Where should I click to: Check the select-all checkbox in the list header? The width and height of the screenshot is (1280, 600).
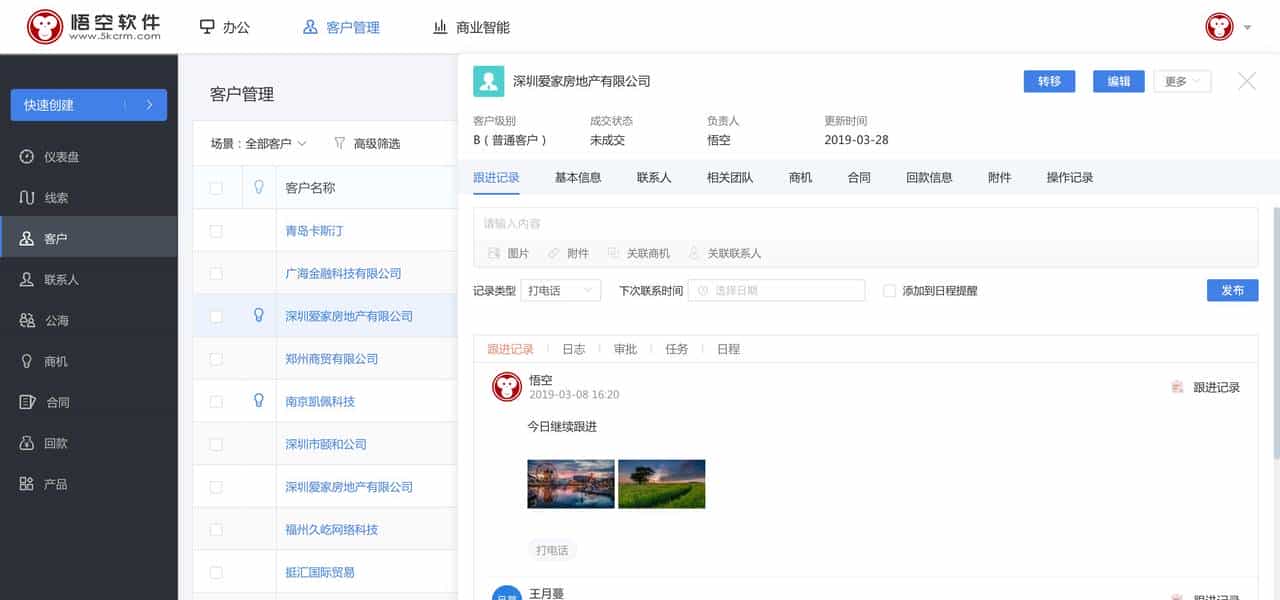[x=216, y=187]
